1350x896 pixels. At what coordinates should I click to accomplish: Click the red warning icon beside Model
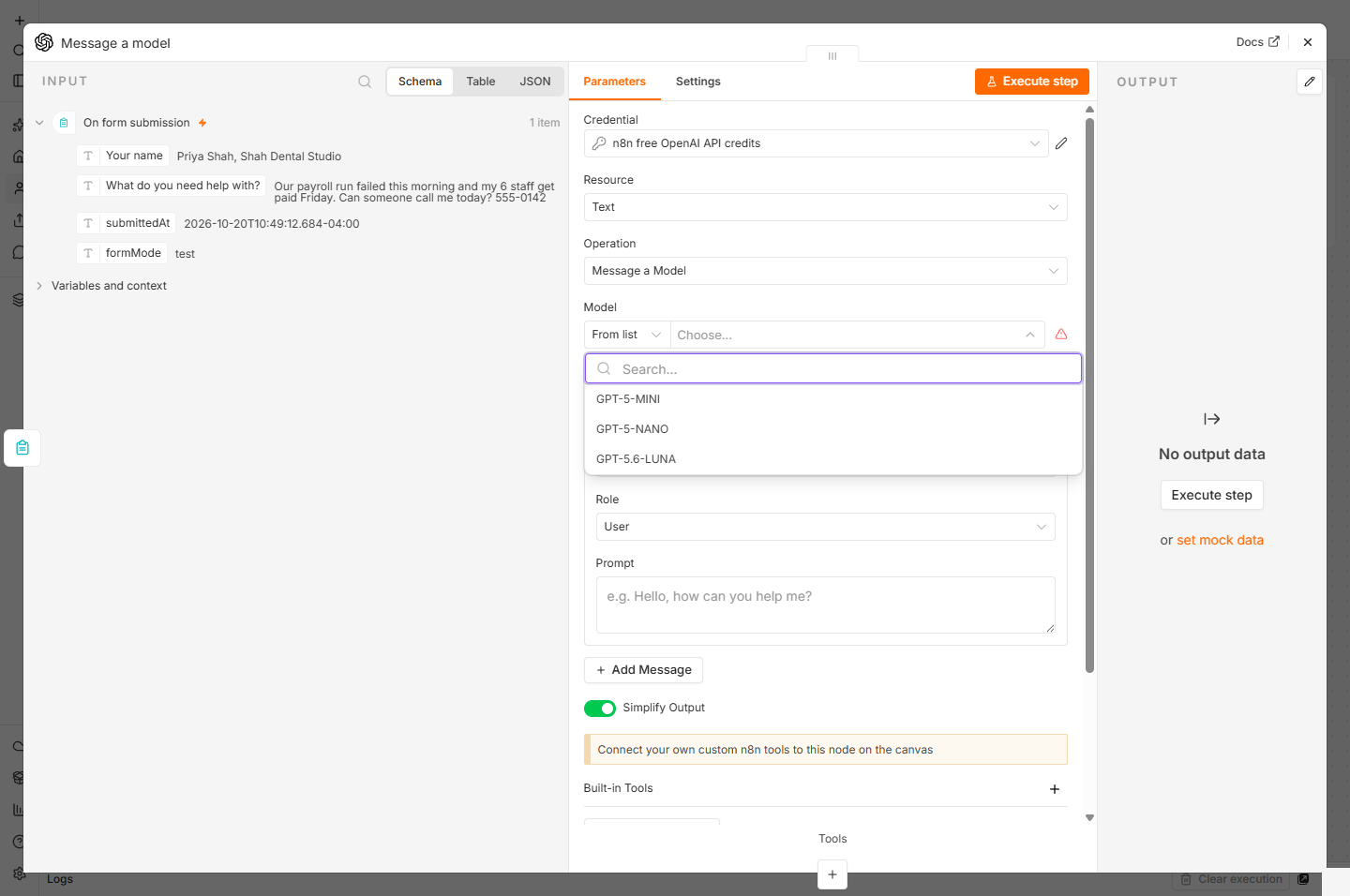tap(1061, 335)
